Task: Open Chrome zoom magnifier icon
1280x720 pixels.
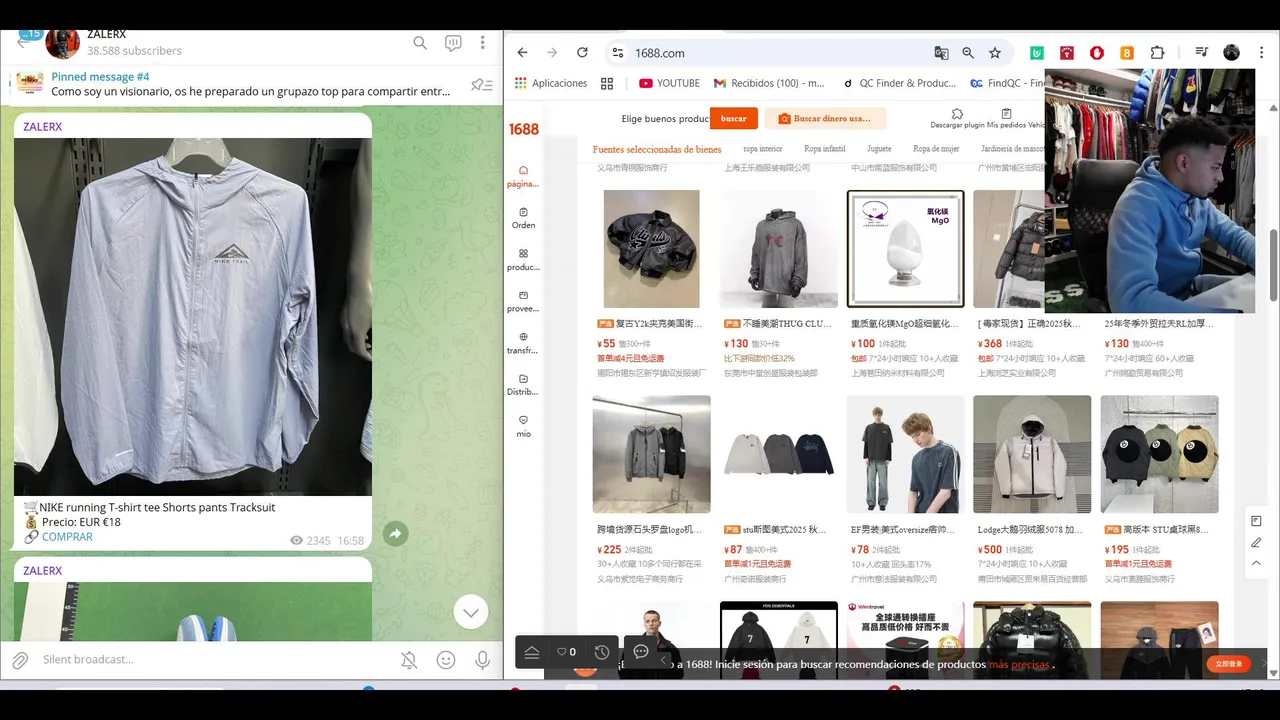Action: (x=968, y=53)
